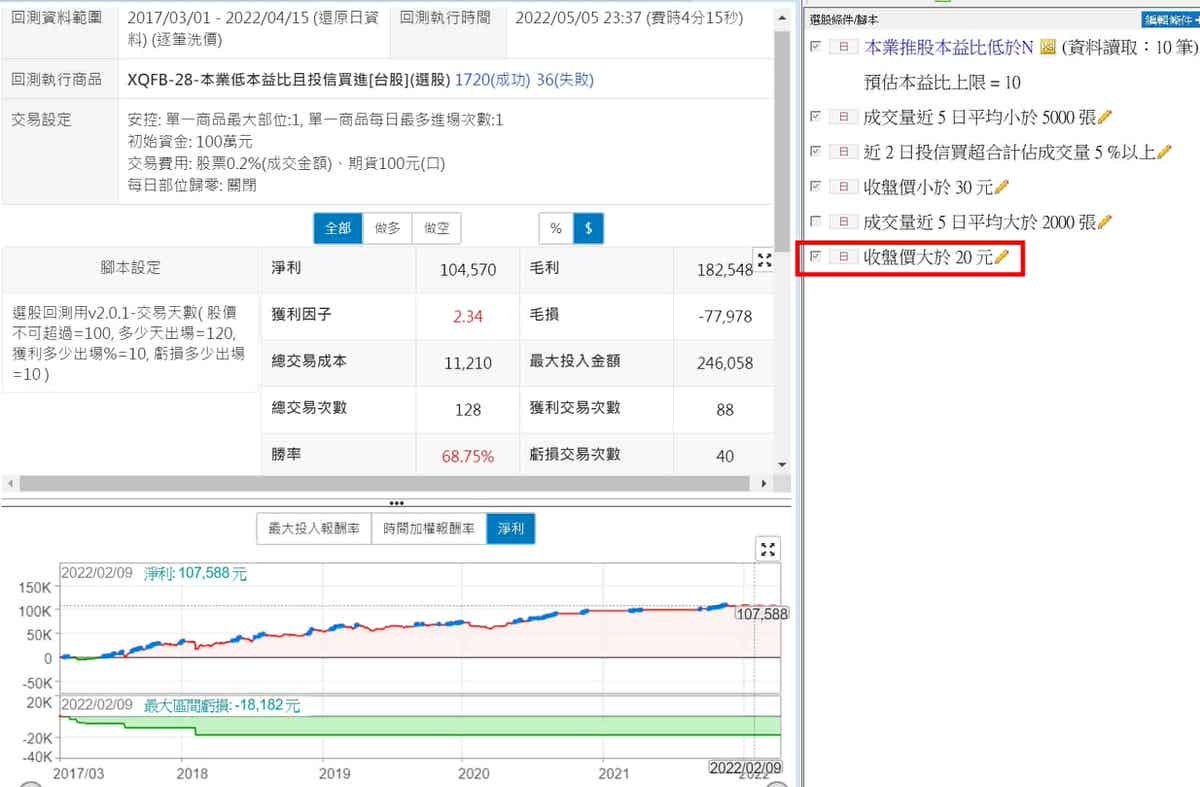The image size is (1200, 787).
Task: Switch display to percentage with % button
Action: pos(555,228)
